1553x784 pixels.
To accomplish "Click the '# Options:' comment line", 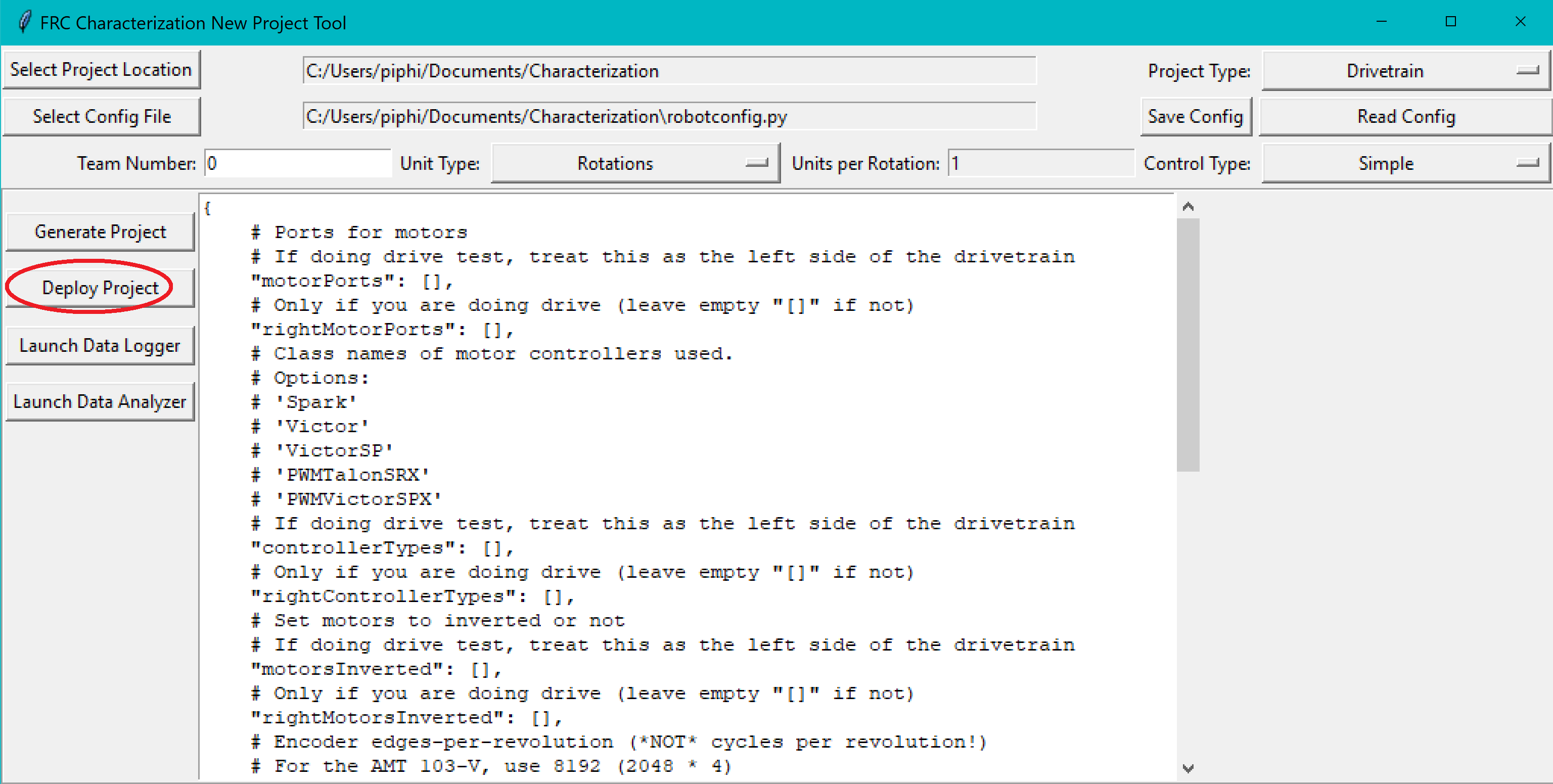I will tap(310, 379).
